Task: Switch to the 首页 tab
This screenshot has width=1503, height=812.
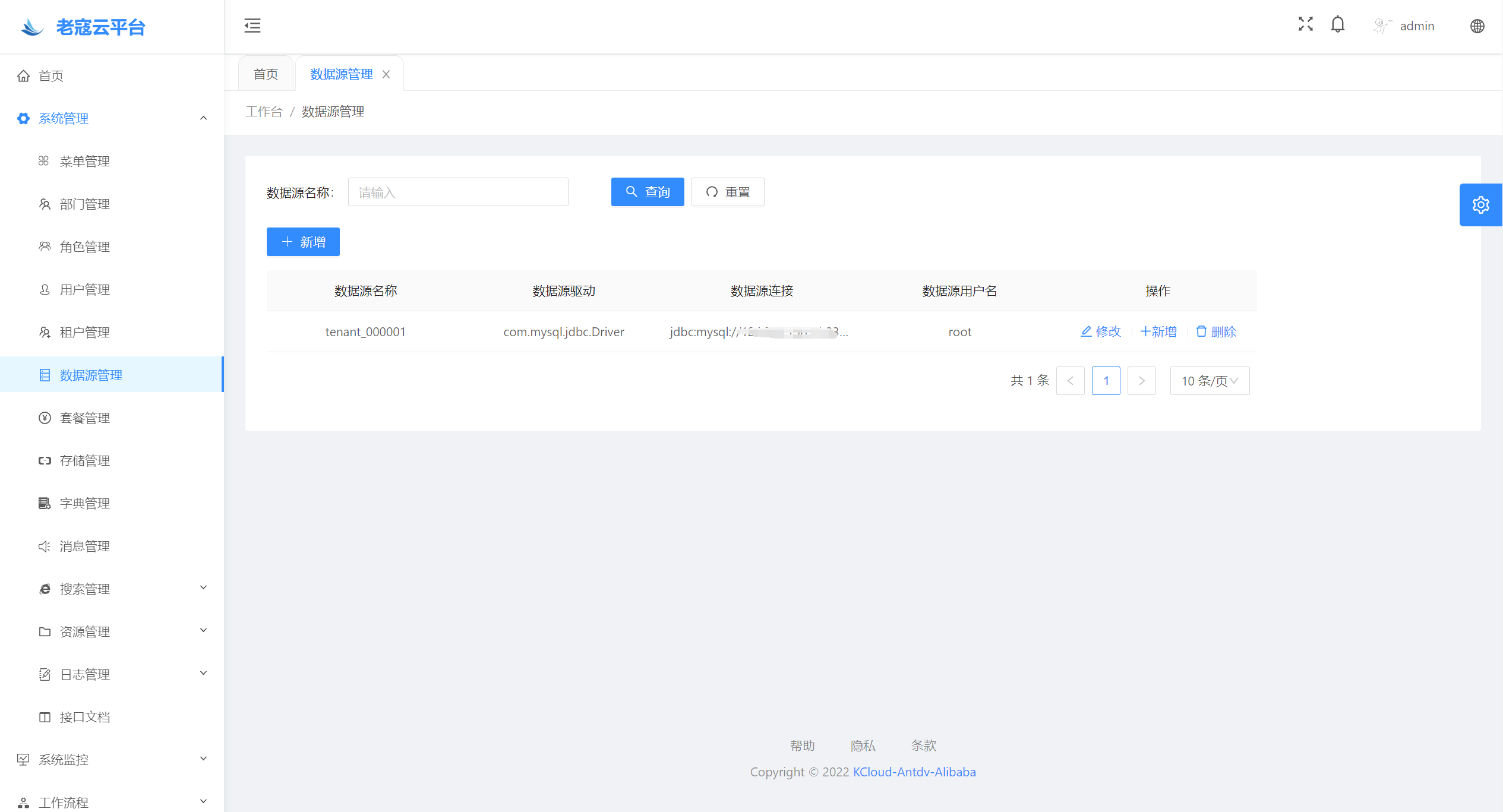Action: click(x=266, y=74)
